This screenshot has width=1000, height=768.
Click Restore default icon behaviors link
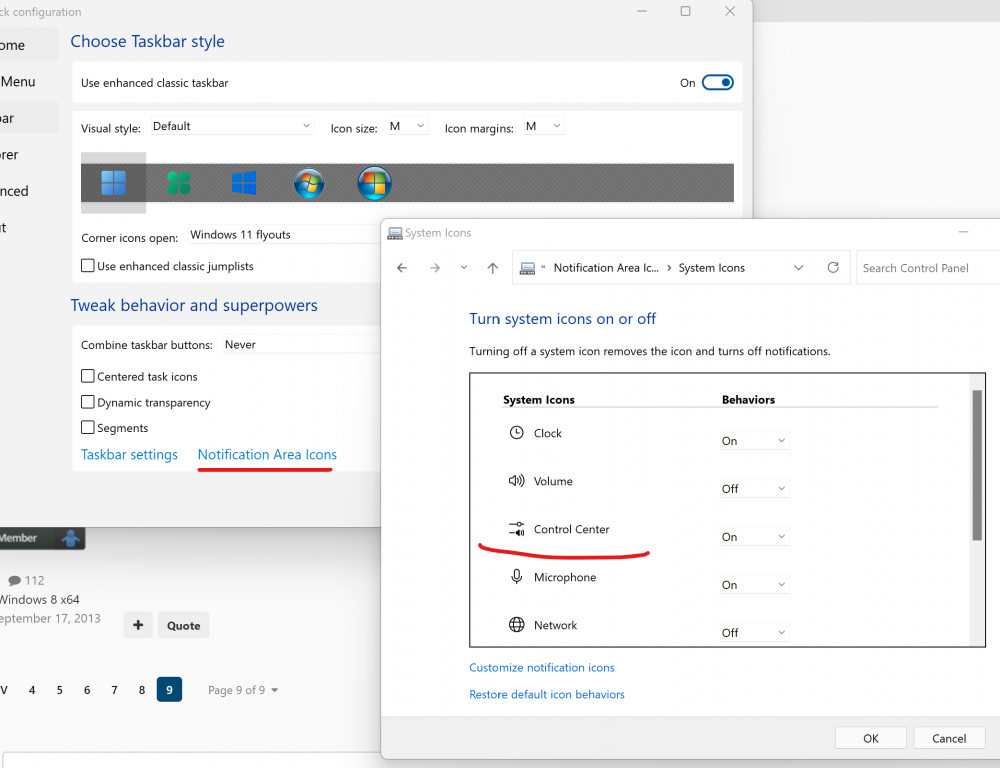[x=547, y=695]
